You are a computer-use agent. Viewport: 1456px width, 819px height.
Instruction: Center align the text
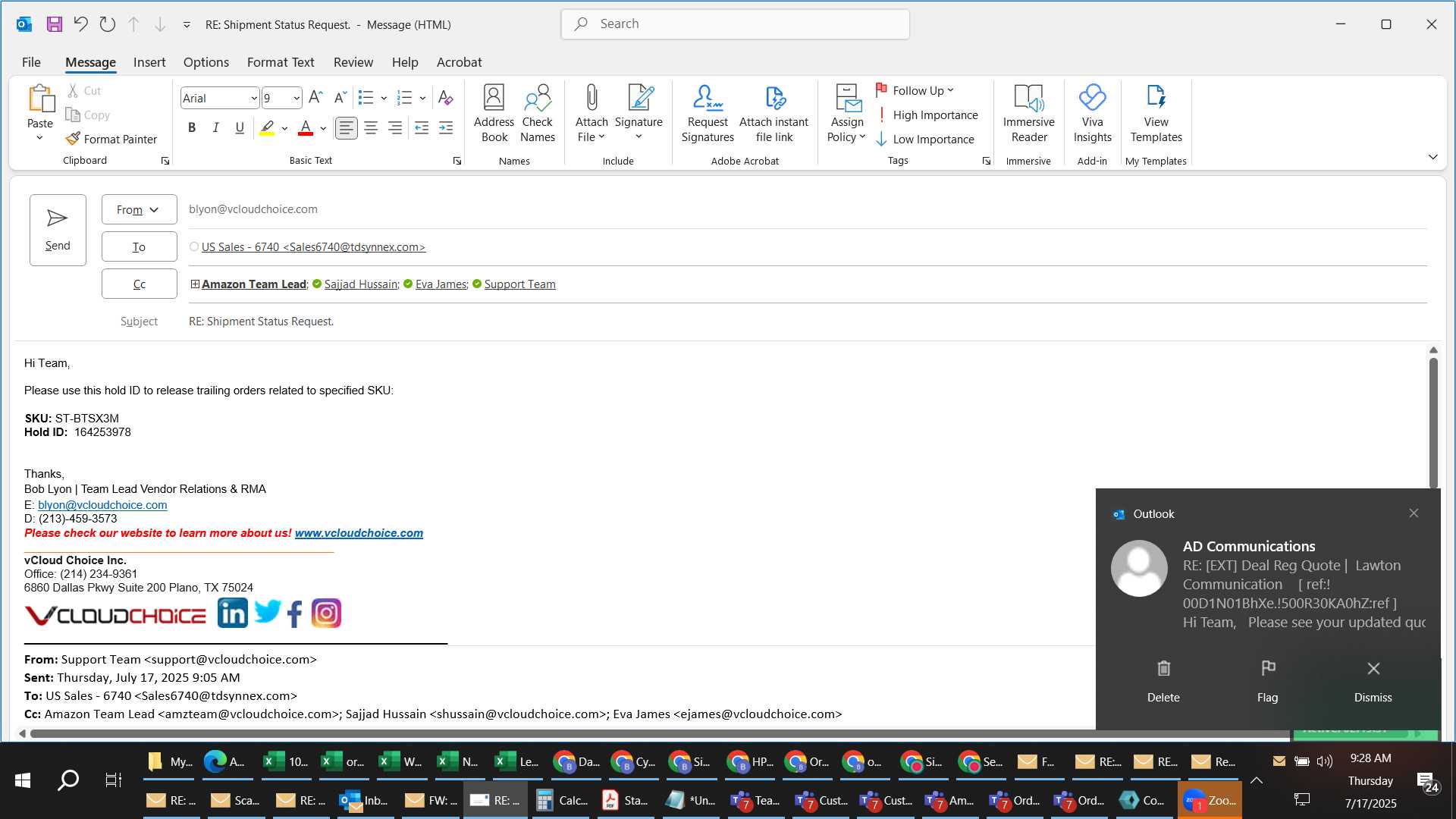tap(371, 128)
